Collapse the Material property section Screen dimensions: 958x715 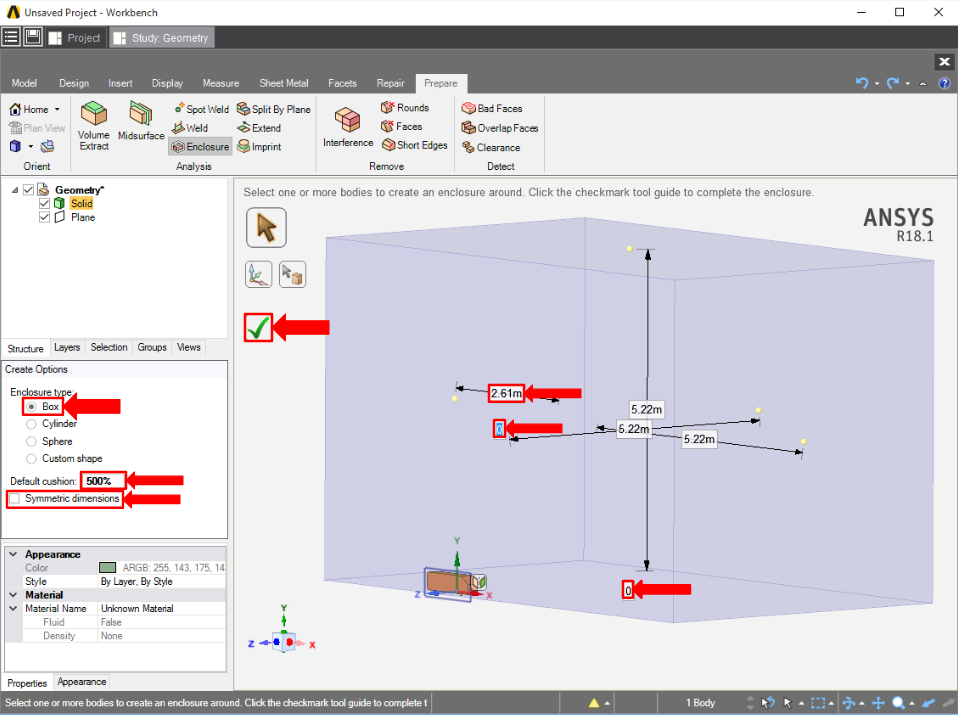click(x=13, y=595)
